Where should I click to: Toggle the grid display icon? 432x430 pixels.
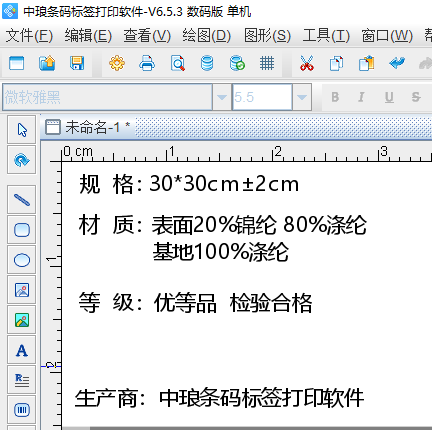(x=267, y=63)
